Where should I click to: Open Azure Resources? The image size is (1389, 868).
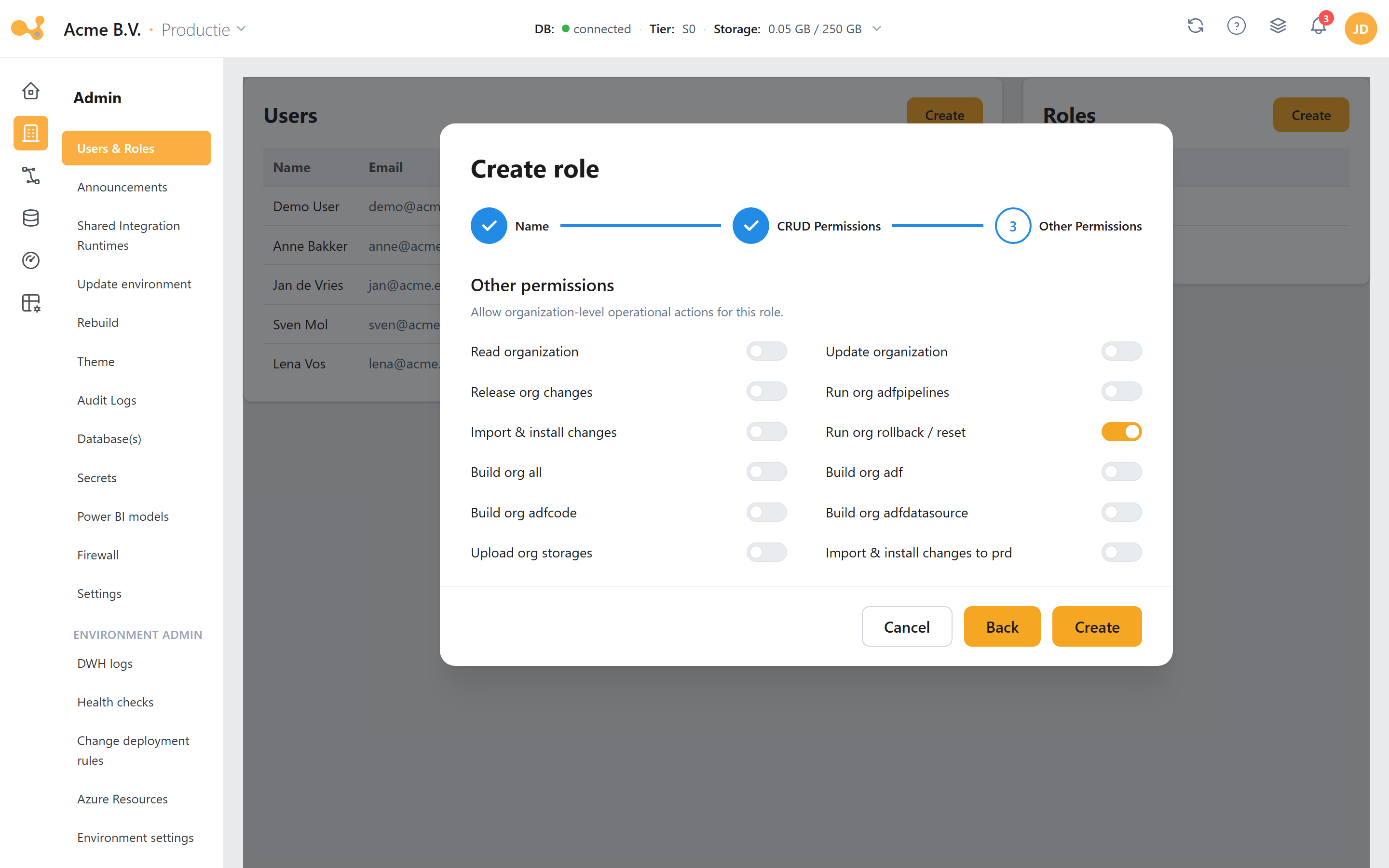tap(136, 799)
